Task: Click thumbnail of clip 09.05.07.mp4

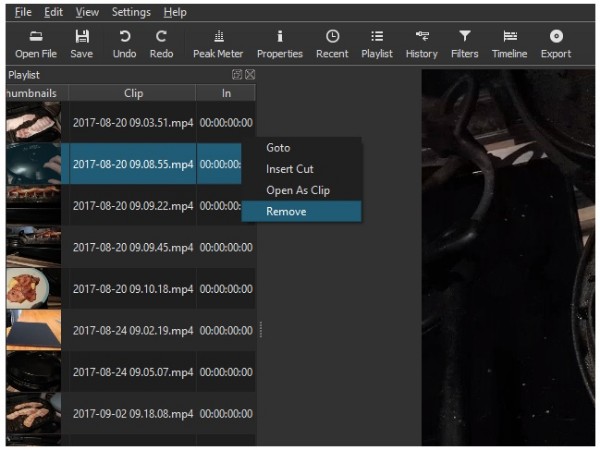Action: coord(34,372)
